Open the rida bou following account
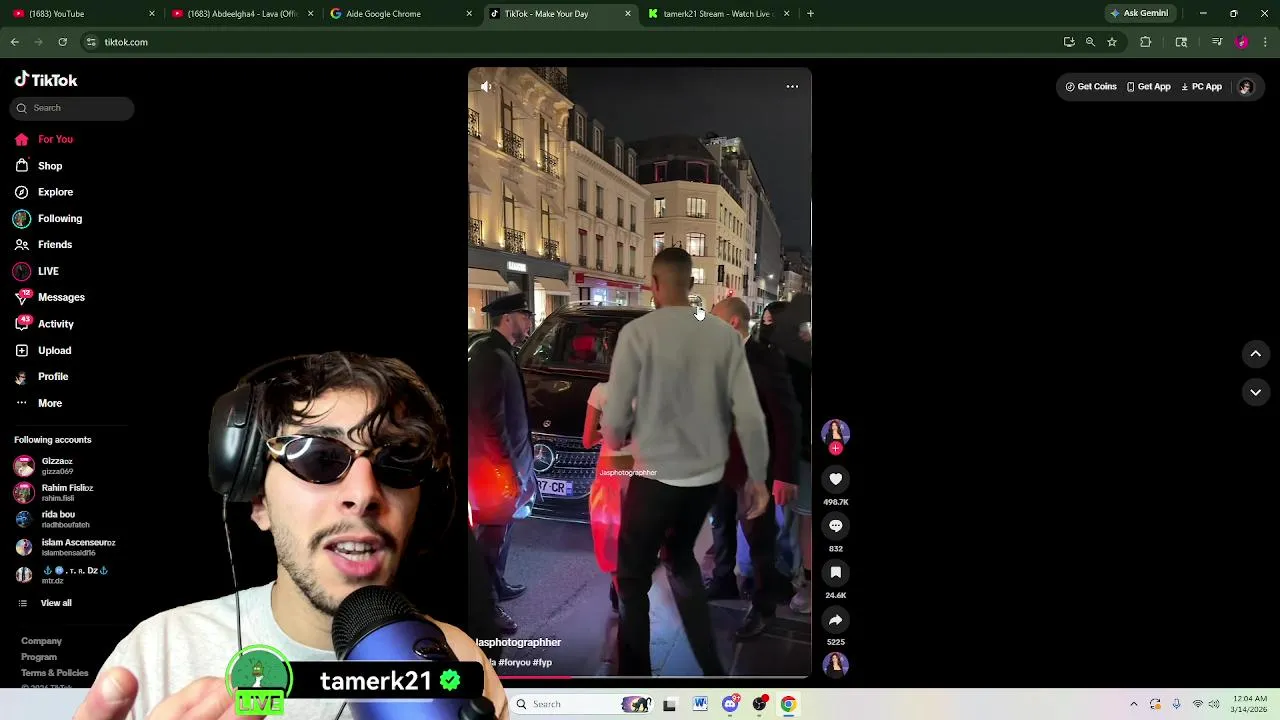This screenshot has height=720, width=1280. point(52,519)
